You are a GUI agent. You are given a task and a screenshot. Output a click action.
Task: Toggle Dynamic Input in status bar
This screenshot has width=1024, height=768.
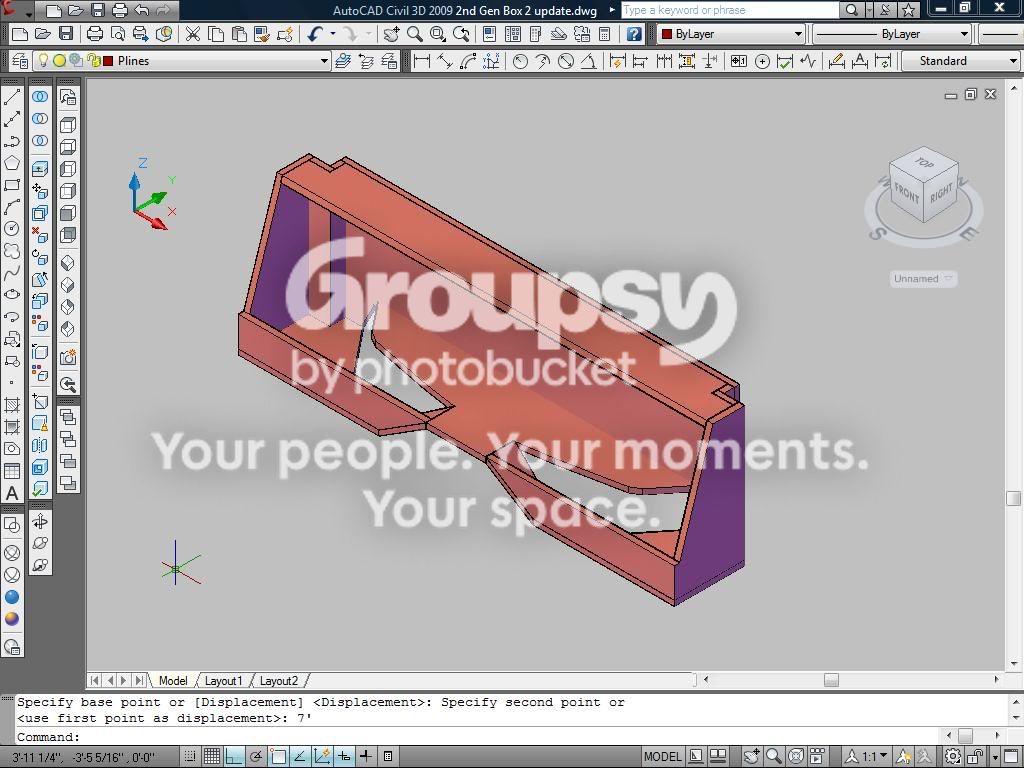click(344, 757)
